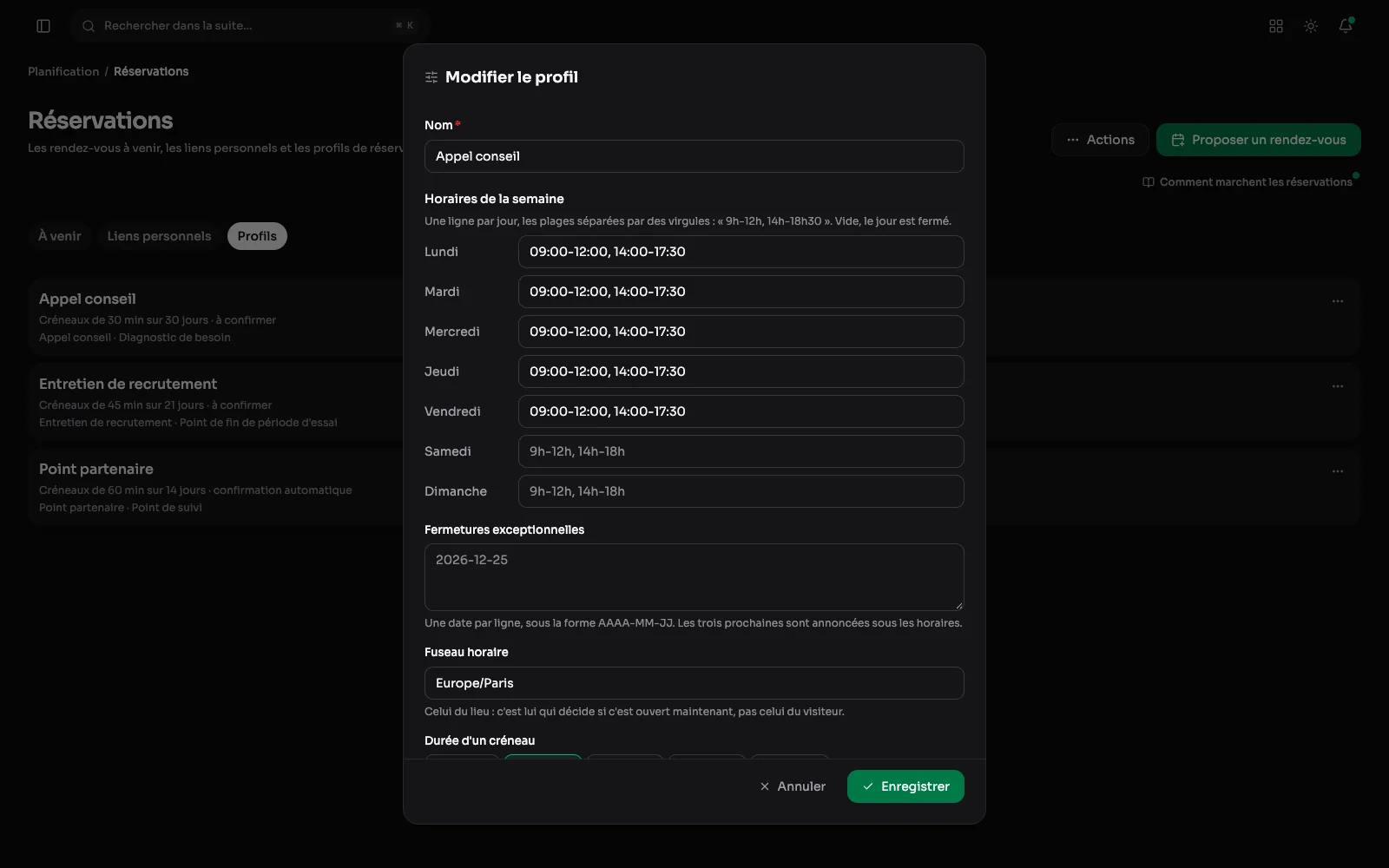Edit the Nom field Appel conseil
This screenshot has height=868, width=1389.
pyautogui.click(x=694, y=156)
